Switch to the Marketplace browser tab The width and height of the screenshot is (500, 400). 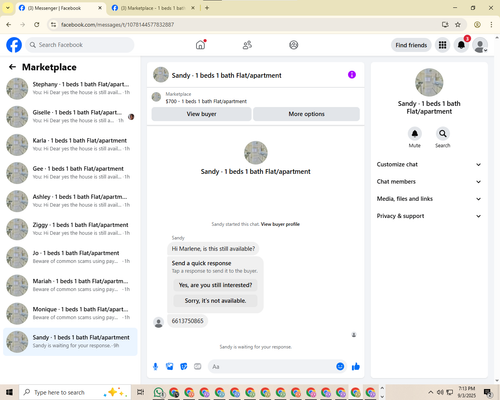point(153,8)
